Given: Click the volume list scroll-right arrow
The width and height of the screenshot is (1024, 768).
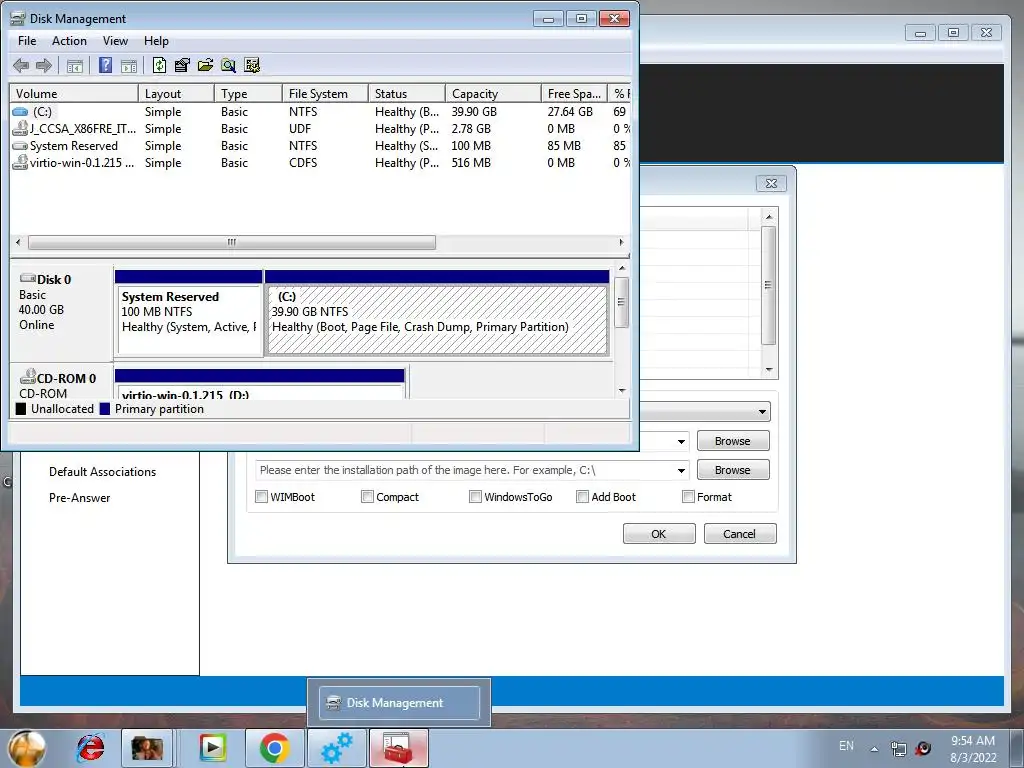Looking at the screenshot, I should (x=621, y=242).
